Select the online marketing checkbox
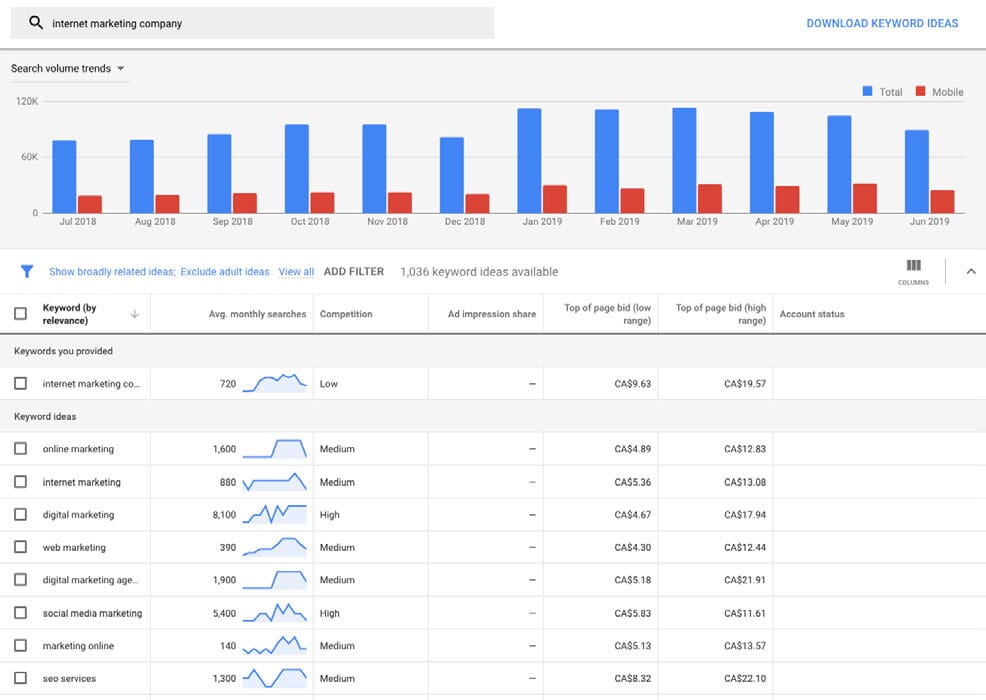 [x=21, y=448]
